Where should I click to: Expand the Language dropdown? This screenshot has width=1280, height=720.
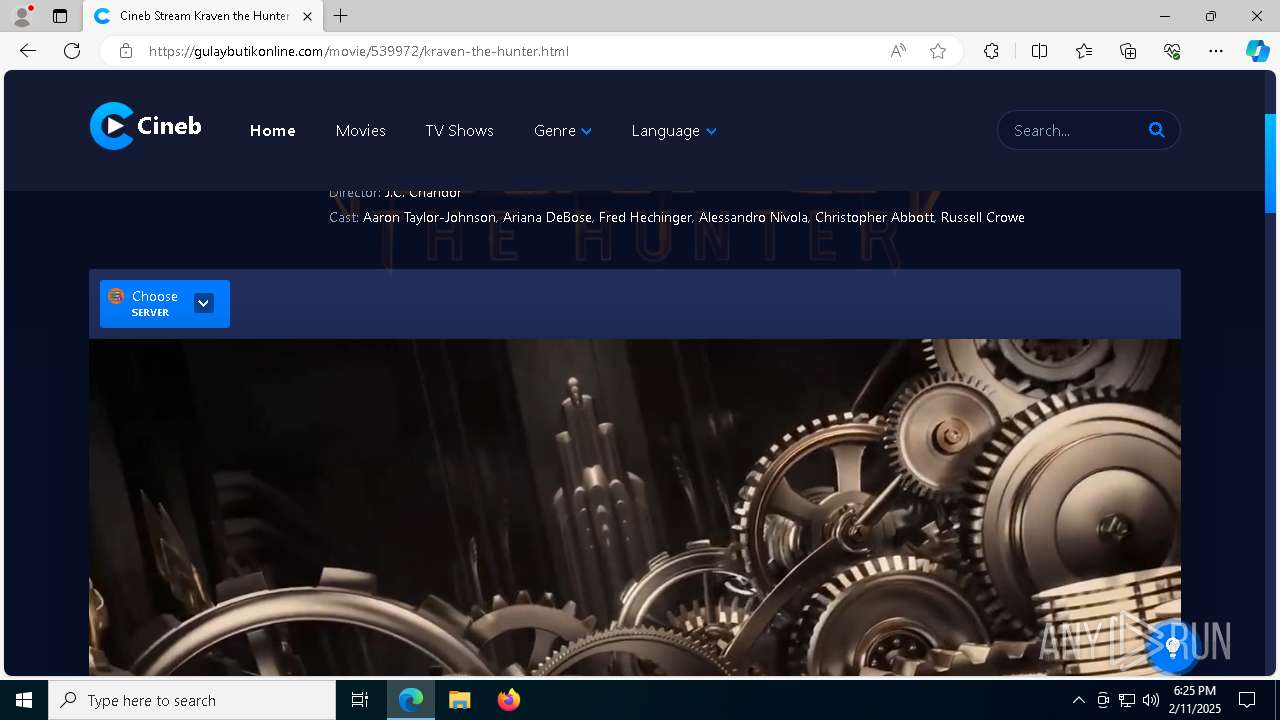pyautogui.click(x=674, y=131)
